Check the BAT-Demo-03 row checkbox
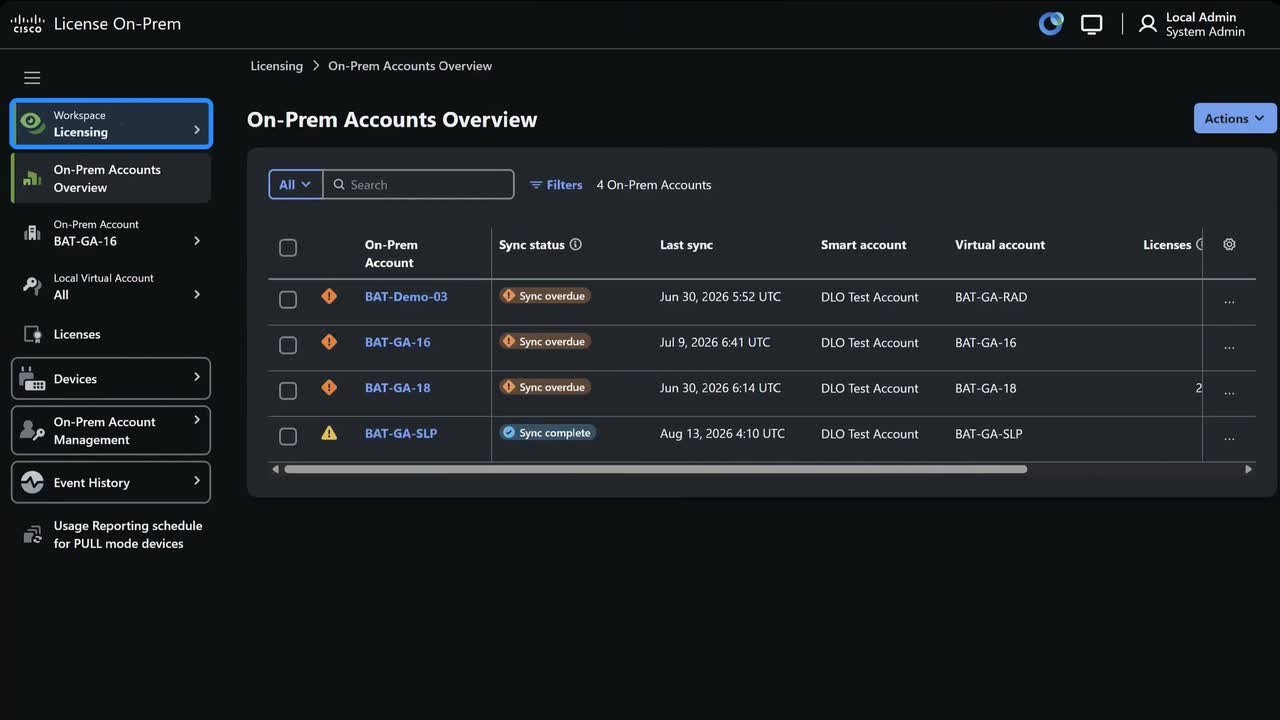 288,300
